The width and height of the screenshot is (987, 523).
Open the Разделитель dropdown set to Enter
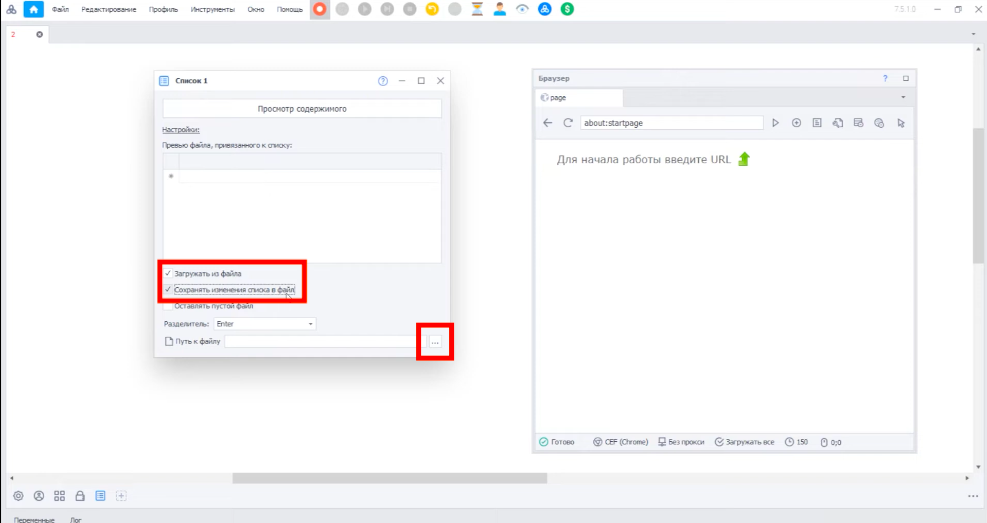pyautogui.click(x=265, y=324)
